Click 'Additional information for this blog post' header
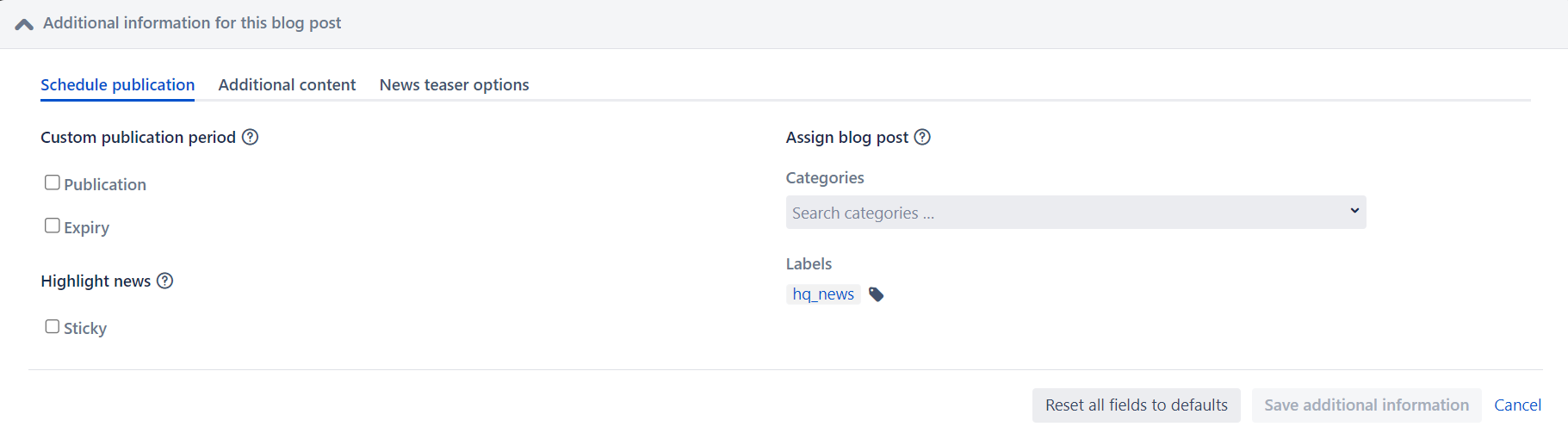 pyautogui.click(x=192, y=23)
